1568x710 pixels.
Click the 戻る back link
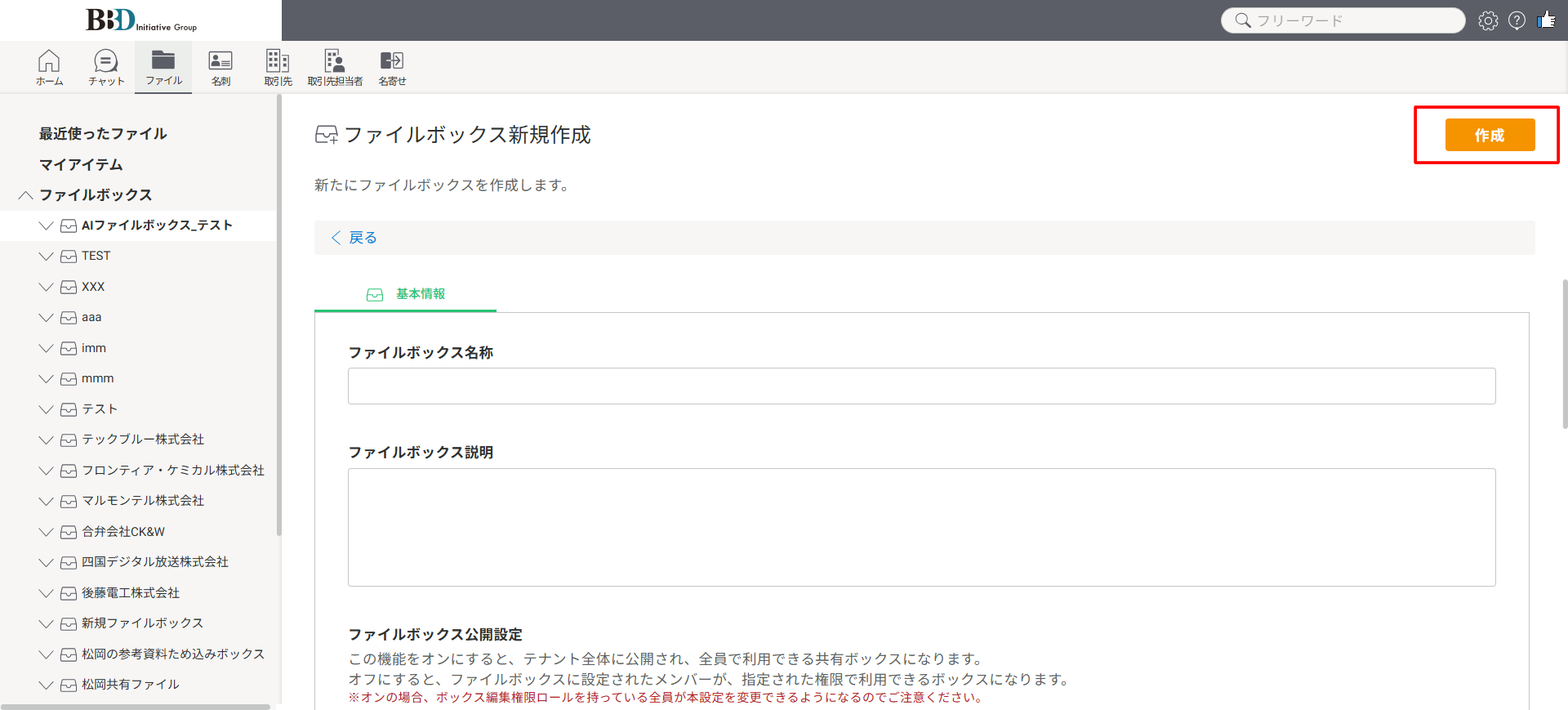click(x=354, y=238)
